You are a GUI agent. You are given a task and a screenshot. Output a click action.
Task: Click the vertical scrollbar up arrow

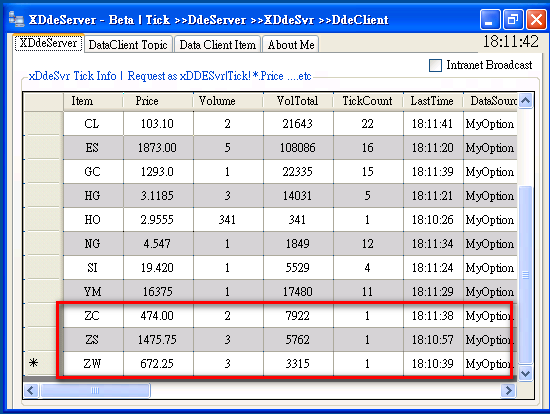(525, 101)
